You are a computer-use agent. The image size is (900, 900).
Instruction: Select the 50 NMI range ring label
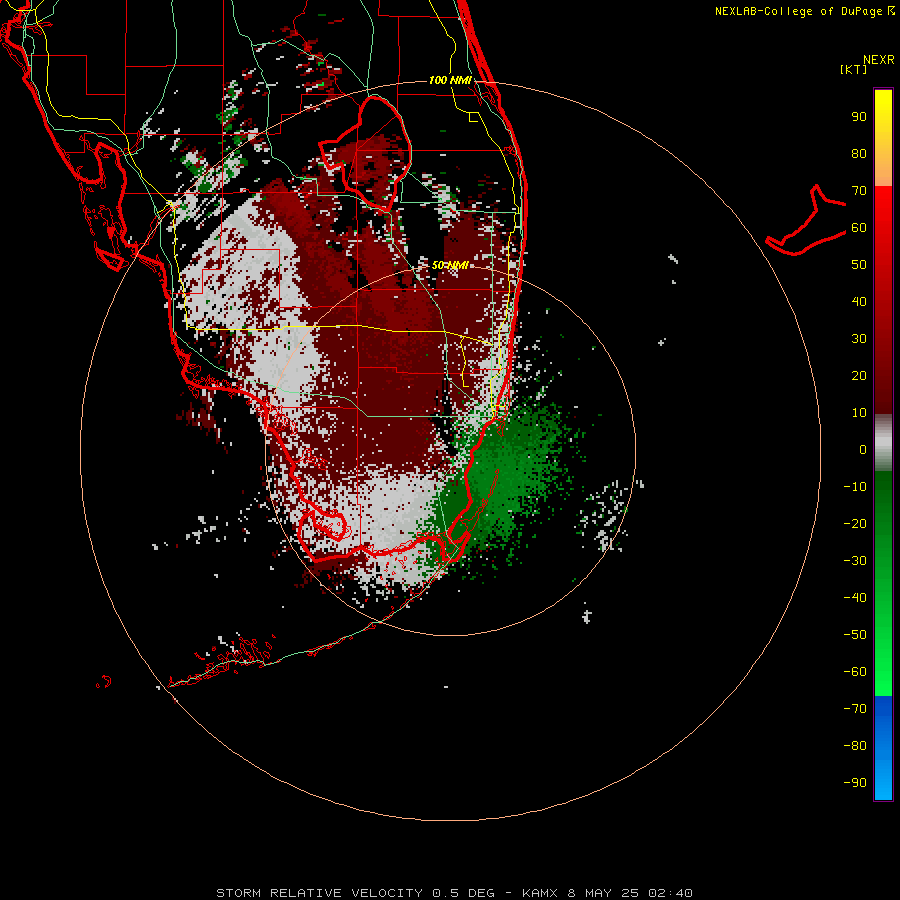(x=451, y=265)
